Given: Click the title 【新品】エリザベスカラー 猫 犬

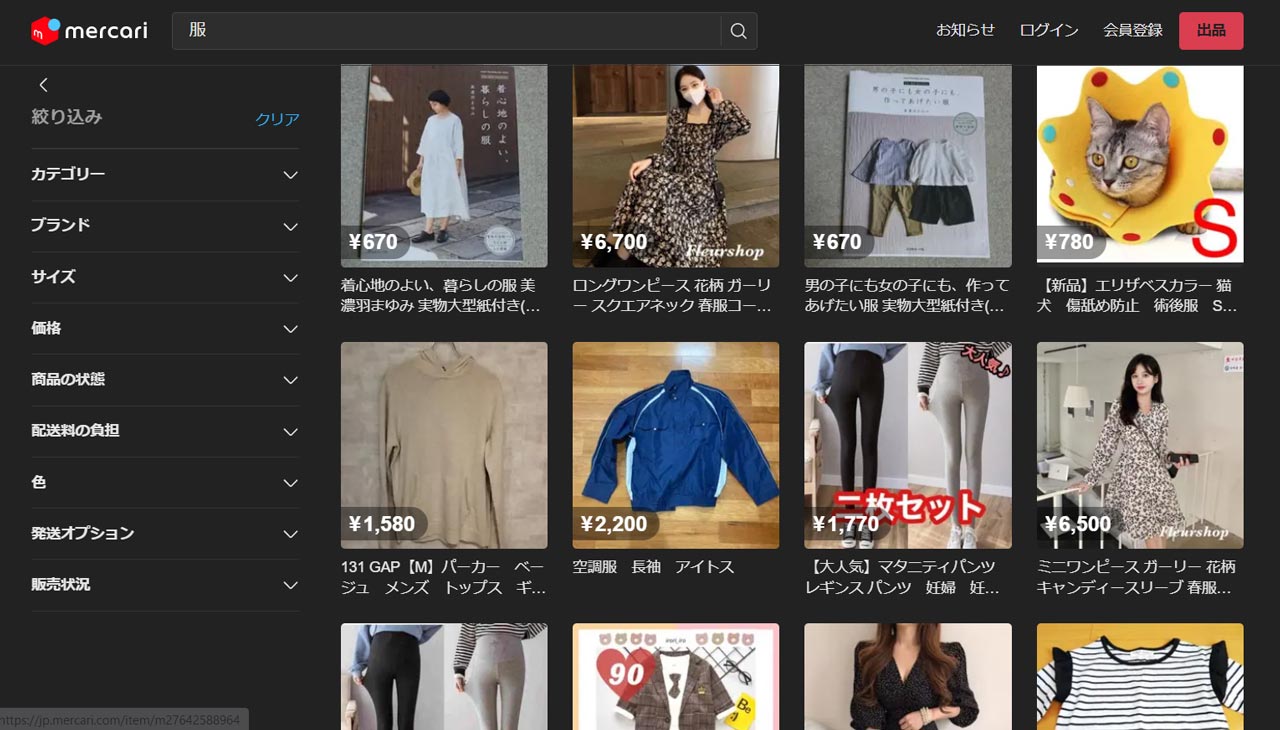Looking at the screenshot, I should coord(1137,296).
